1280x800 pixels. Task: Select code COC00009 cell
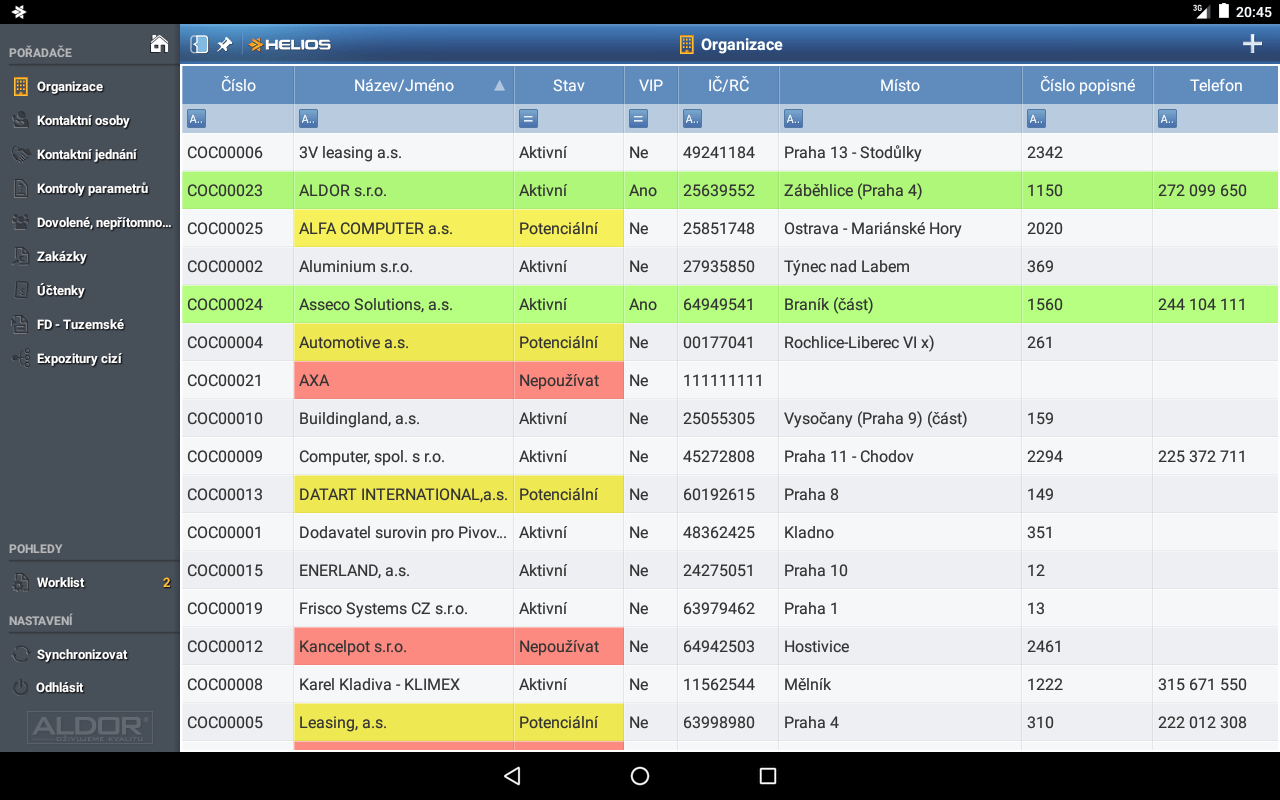(x=238, y=457)
